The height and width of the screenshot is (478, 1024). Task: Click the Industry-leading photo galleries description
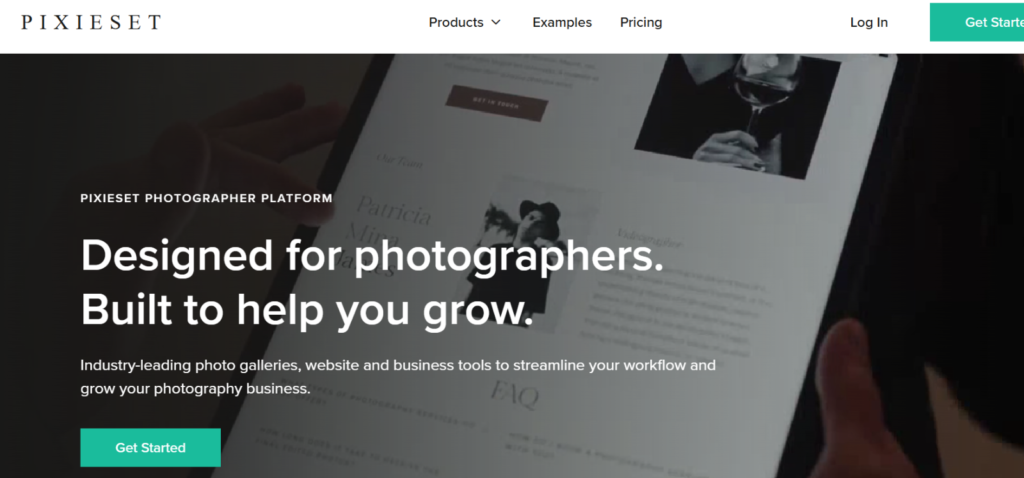click(398, 377)
